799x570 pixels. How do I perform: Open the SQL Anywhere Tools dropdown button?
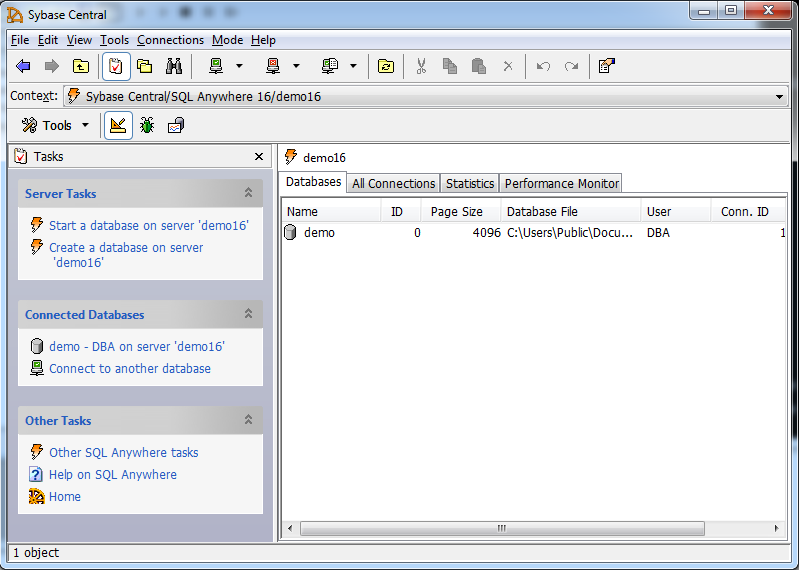pos(55,125)
